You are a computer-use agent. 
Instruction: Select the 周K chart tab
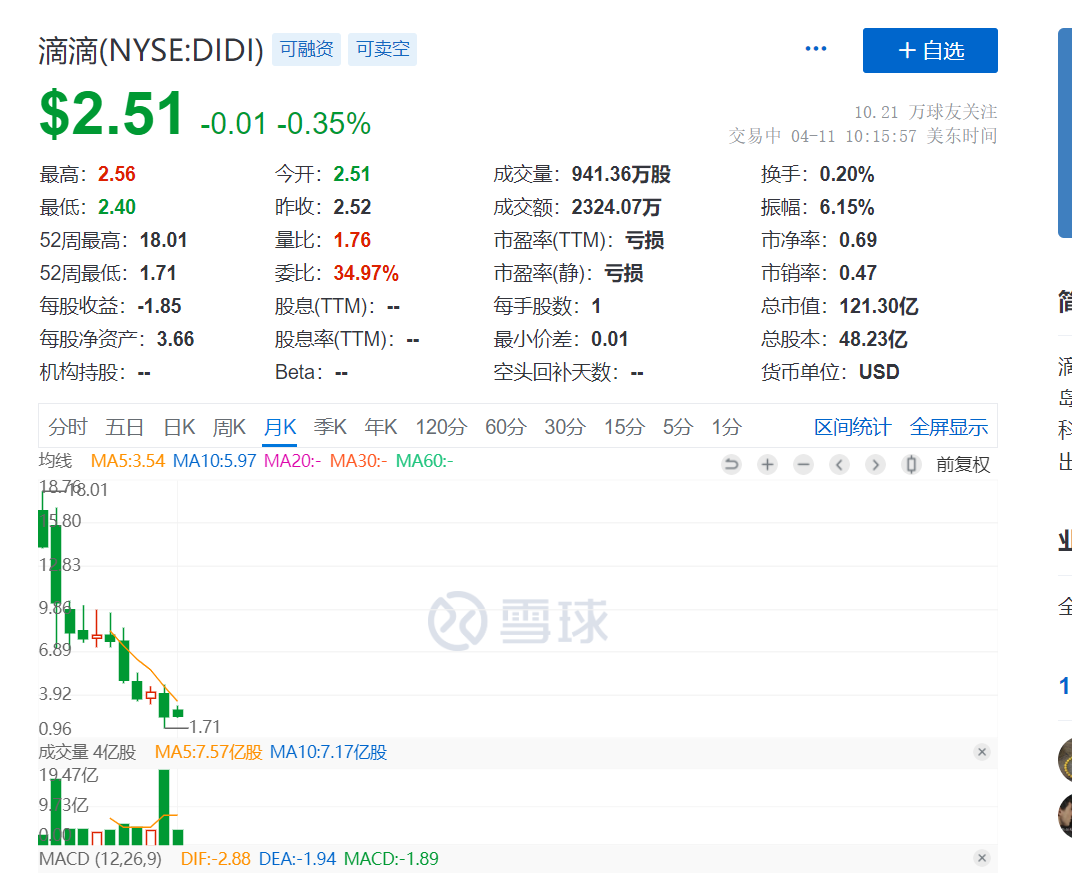[x=229, y=427]
